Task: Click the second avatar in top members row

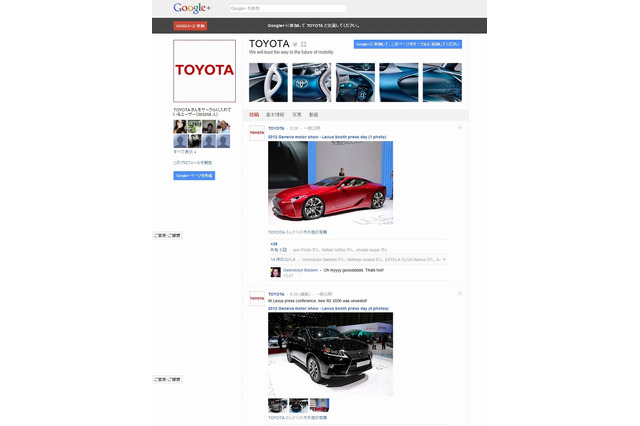Action: tap(194, 126)
